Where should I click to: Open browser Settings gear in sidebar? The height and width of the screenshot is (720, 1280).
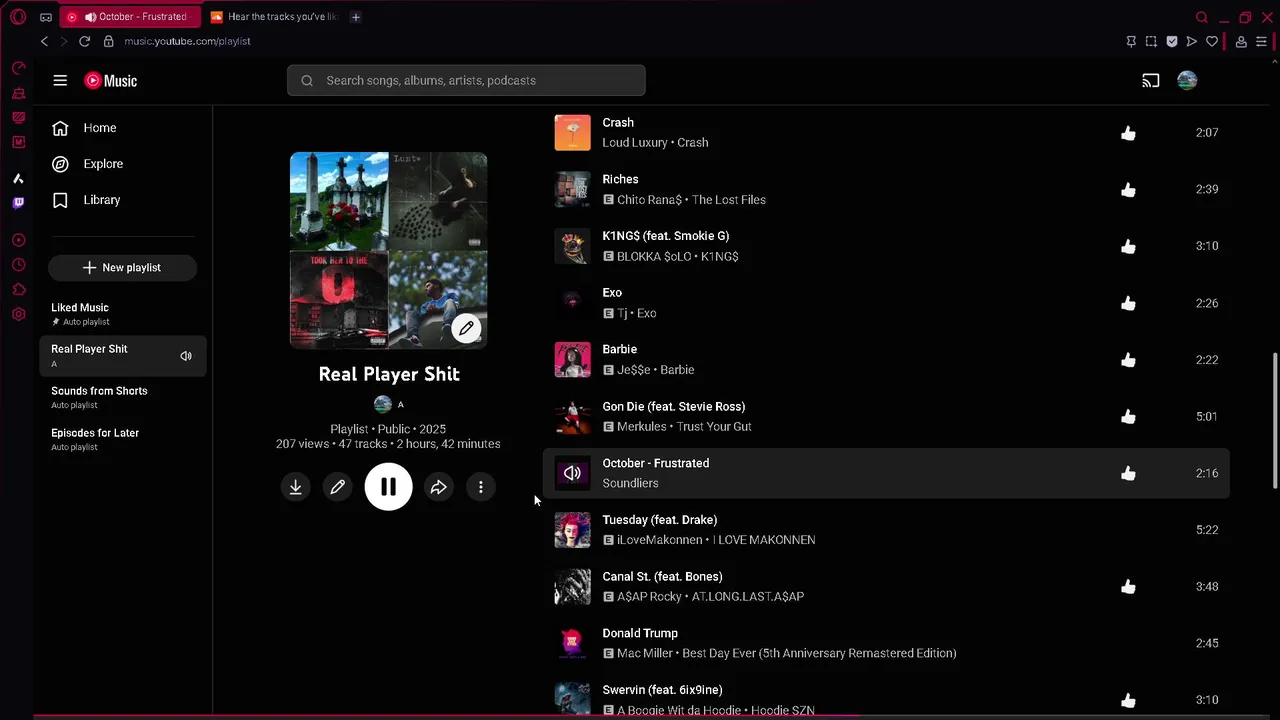pos(18,315)
